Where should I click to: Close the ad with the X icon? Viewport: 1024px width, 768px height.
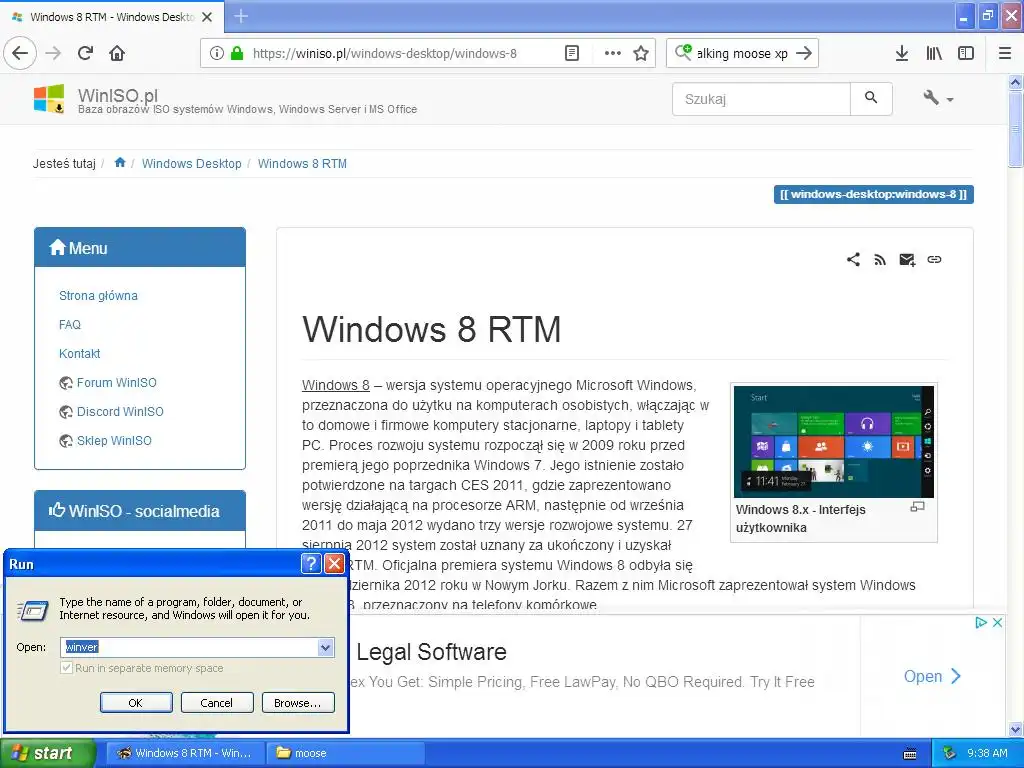[997, 622]
